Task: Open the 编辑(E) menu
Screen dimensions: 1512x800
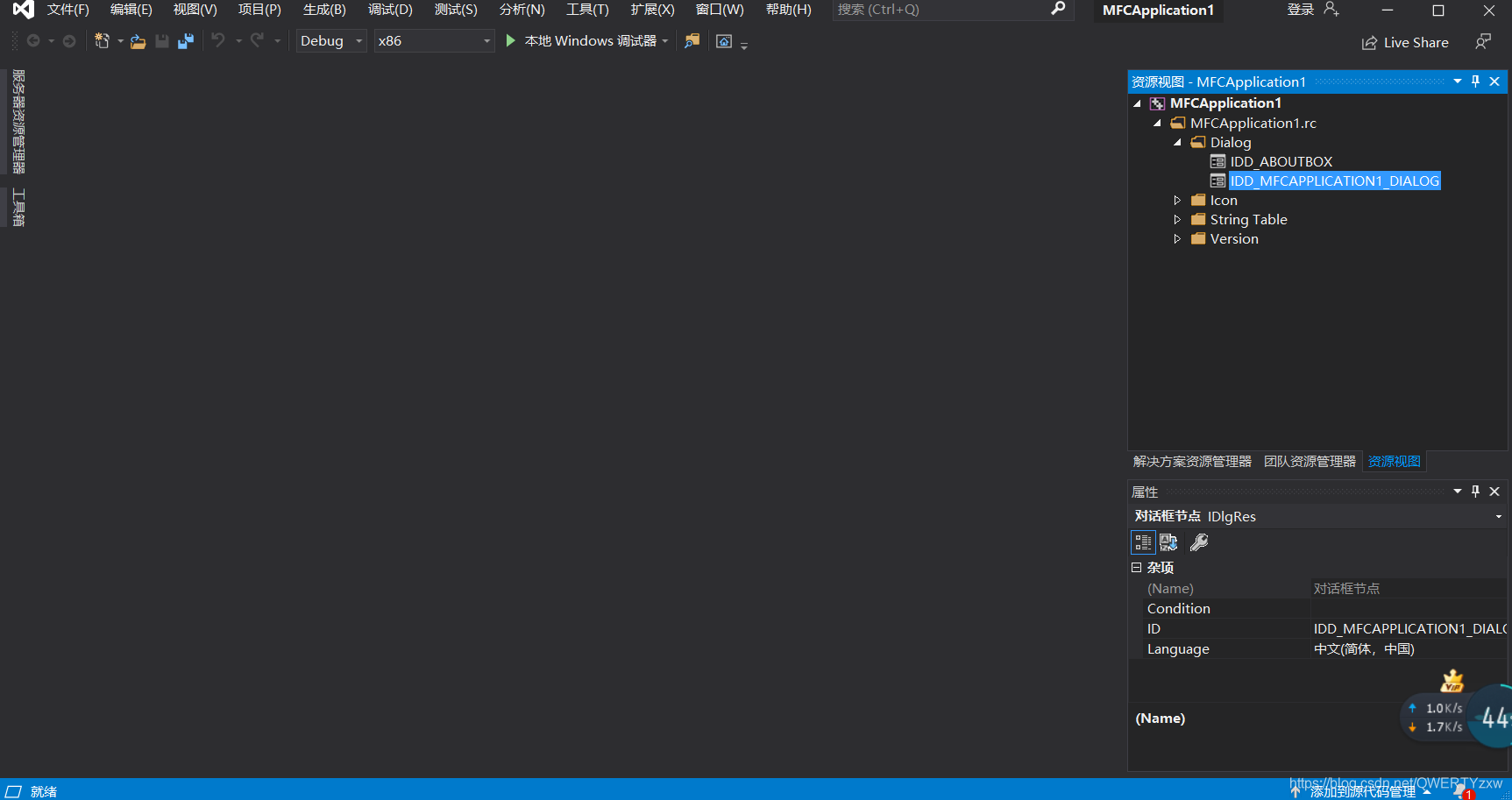Action: click(131, 10)
